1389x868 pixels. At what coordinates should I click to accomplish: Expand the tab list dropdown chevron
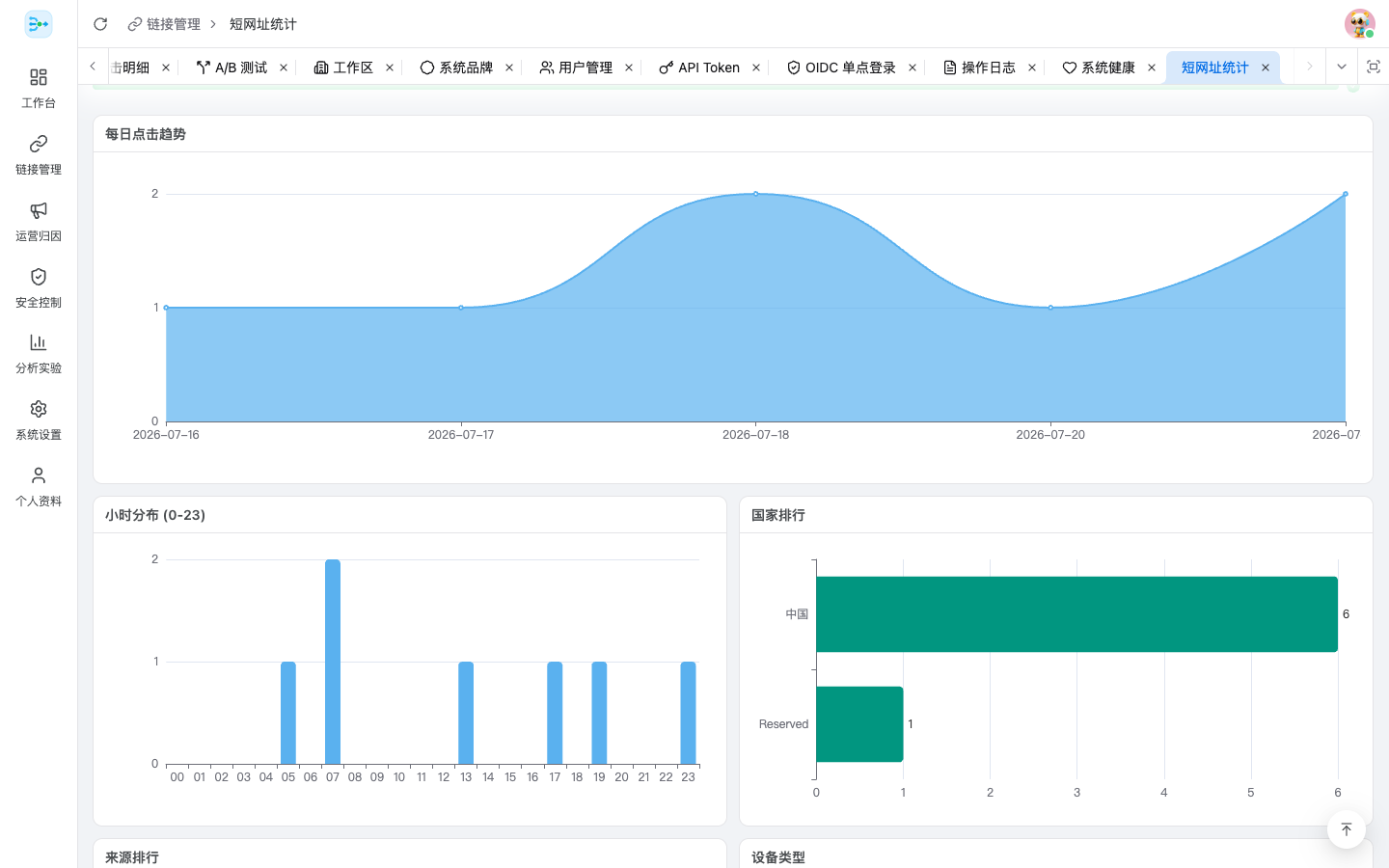point(1341,67)
